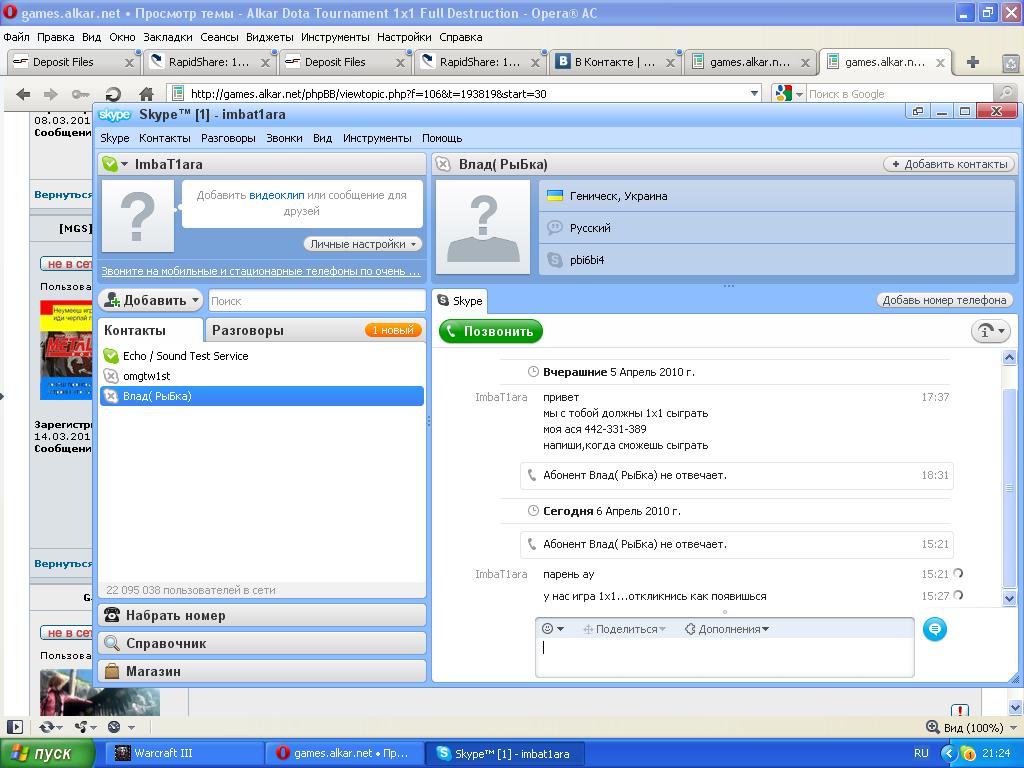1024x768 pixels.
Task: Click Влад profile avatar placeholder
Action: pos(483,227)
